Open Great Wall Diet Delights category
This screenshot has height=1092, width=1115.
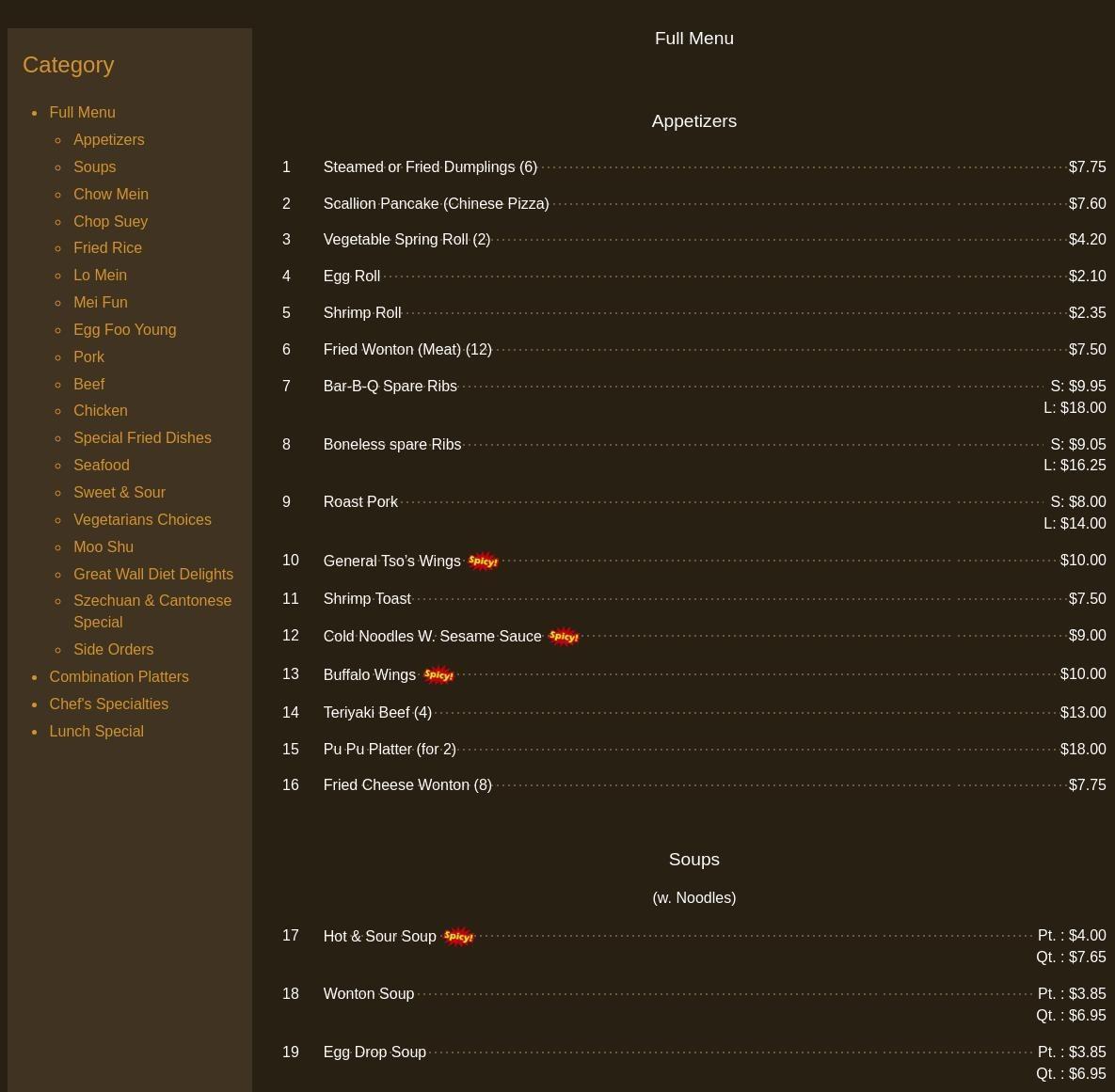tap(152, 574)
